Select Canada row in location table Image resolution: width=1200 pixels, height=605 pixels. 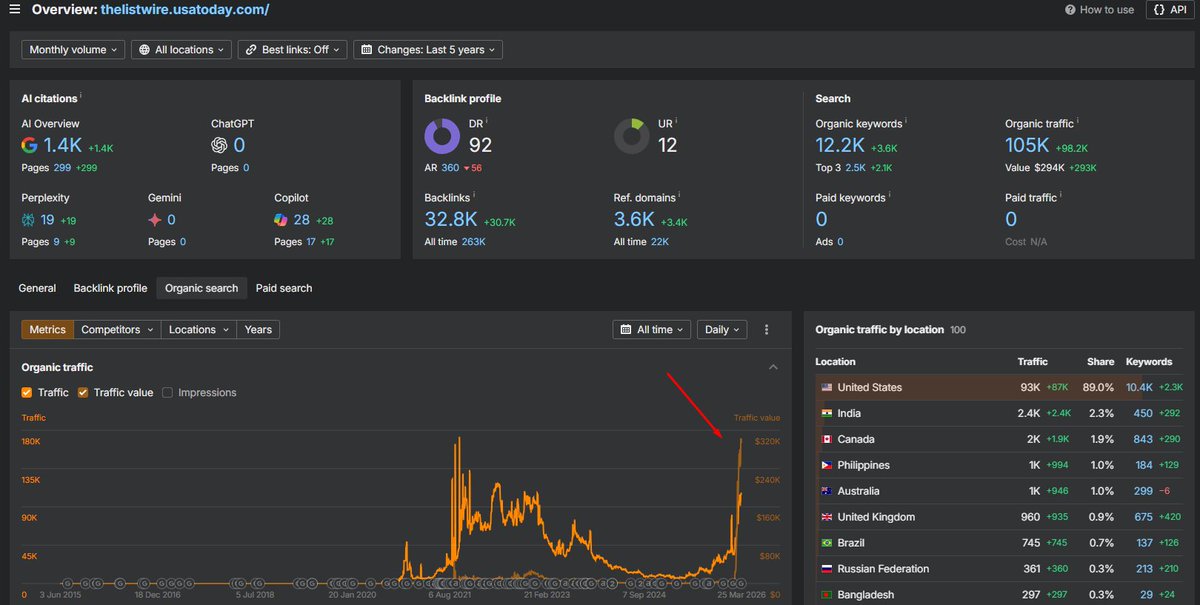click(x=1002, y=439)
